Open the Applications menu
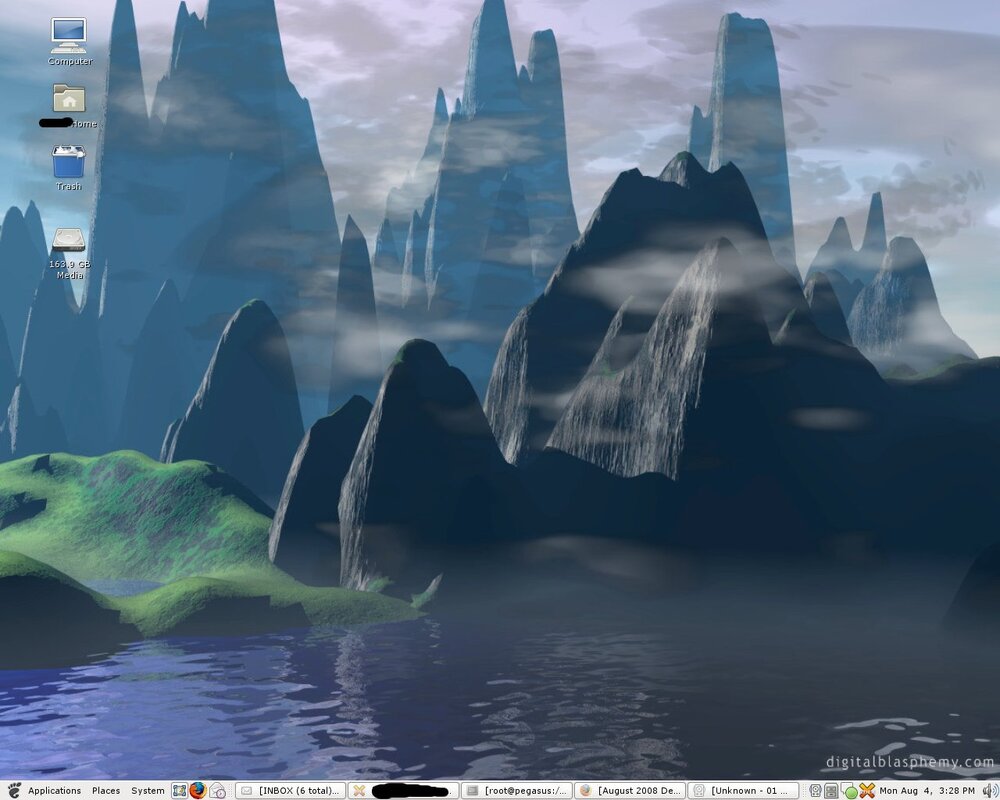The width and height of the screenshot is (1000, 800). (54, 791)
